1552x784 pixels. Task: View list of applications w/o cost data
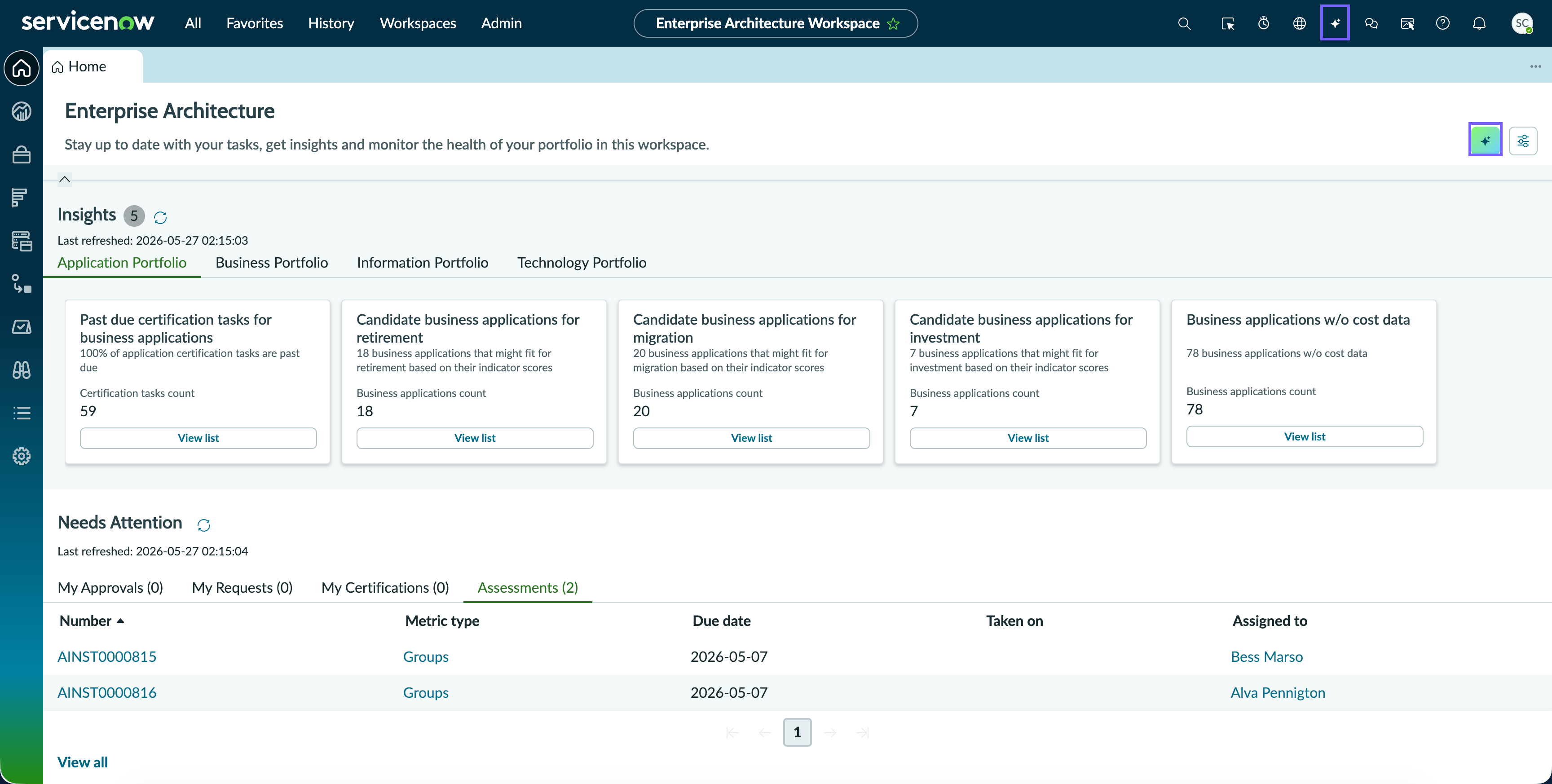pyautogui.click(x=1305, y=437)
